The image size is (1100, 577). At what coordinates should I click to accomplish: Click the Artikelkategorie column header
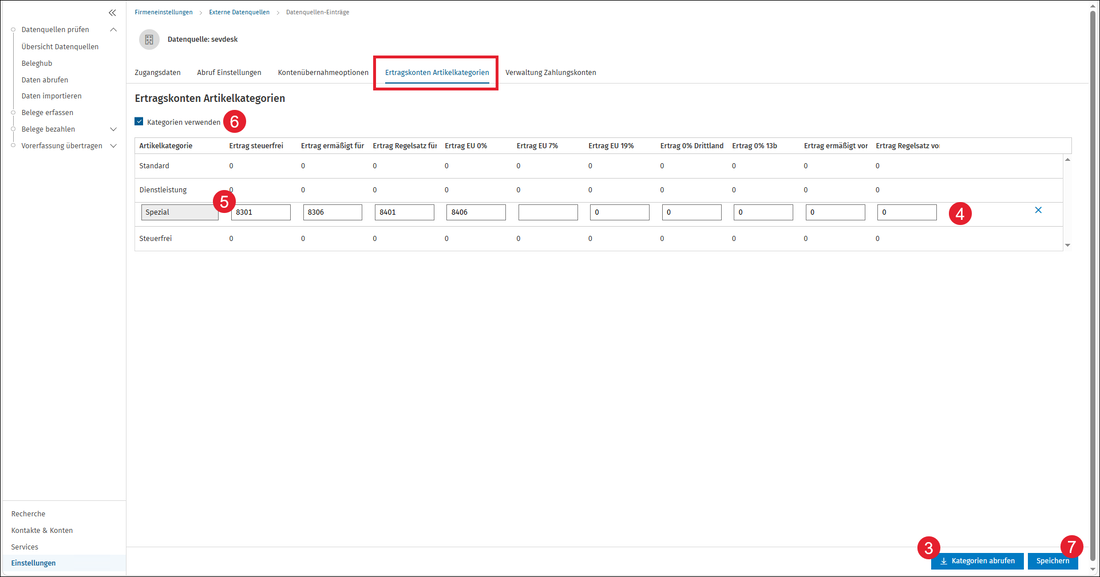(166, 146)
